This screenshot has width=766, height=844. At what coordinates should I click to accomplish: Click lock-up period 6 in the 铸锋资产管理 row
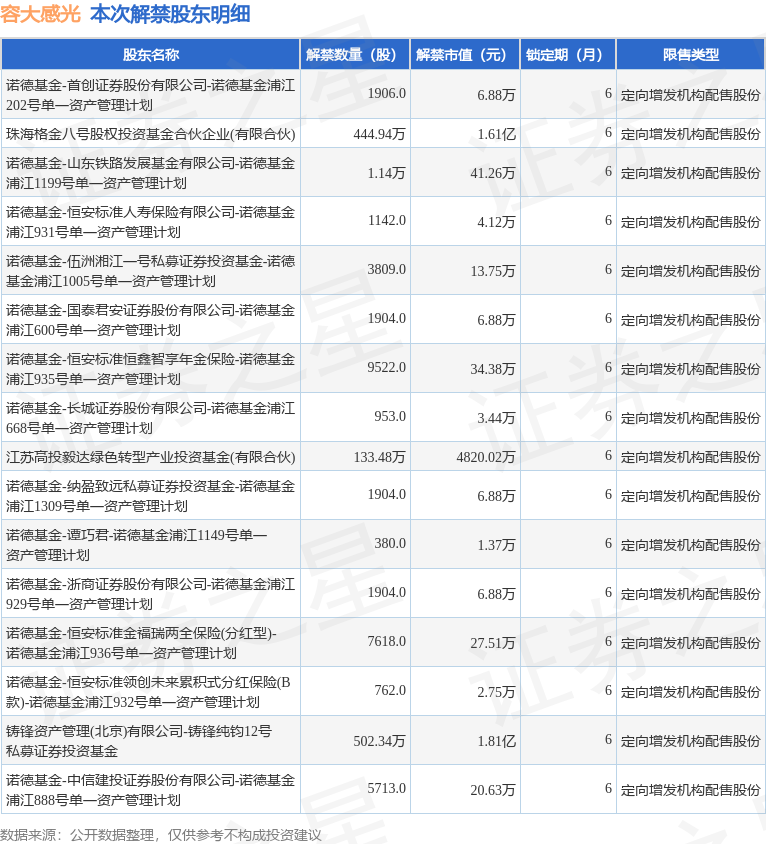tap(608, 740)
